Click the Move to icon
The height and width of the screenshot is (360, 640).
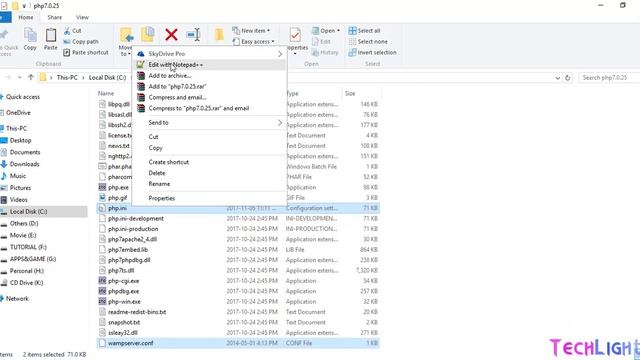tap(126, 36)
